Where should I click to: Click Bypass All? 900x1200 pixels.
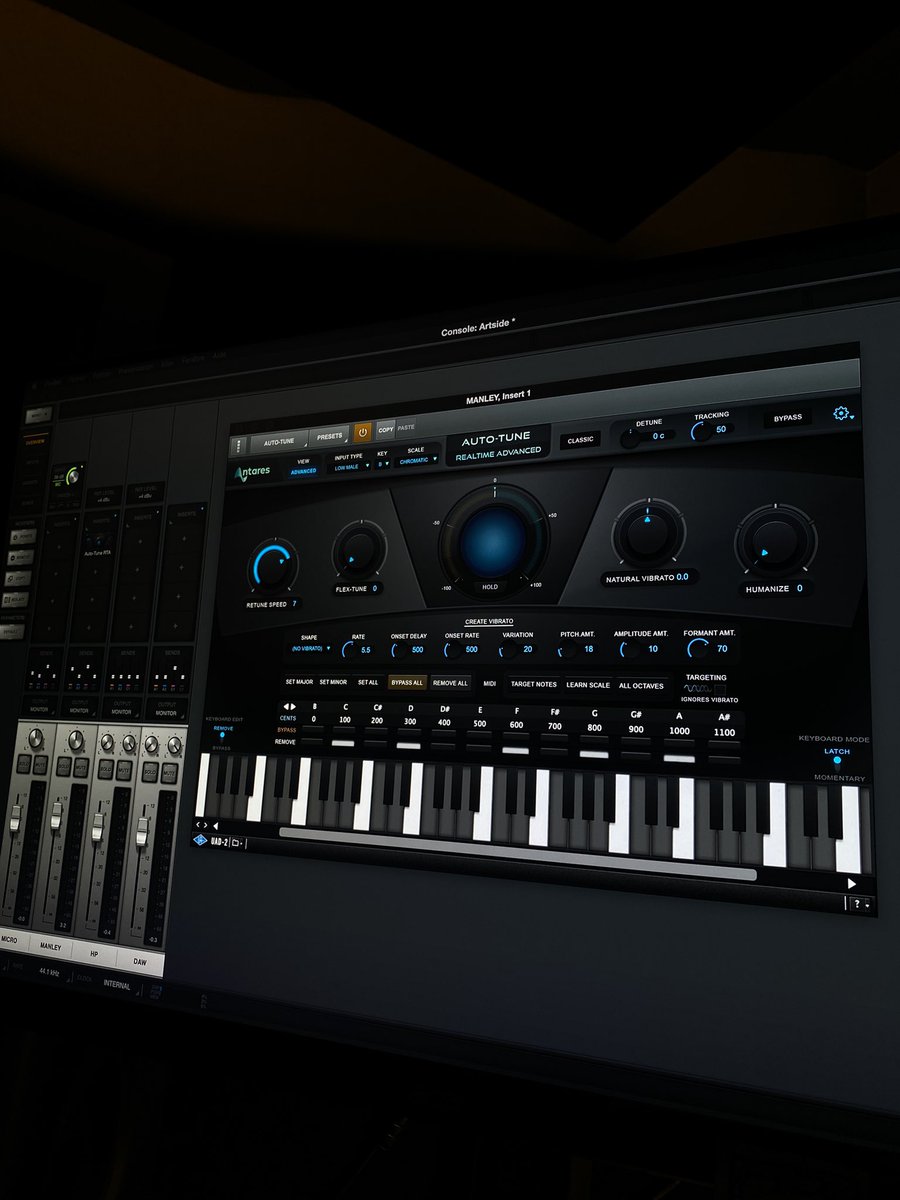pos(407,683)
